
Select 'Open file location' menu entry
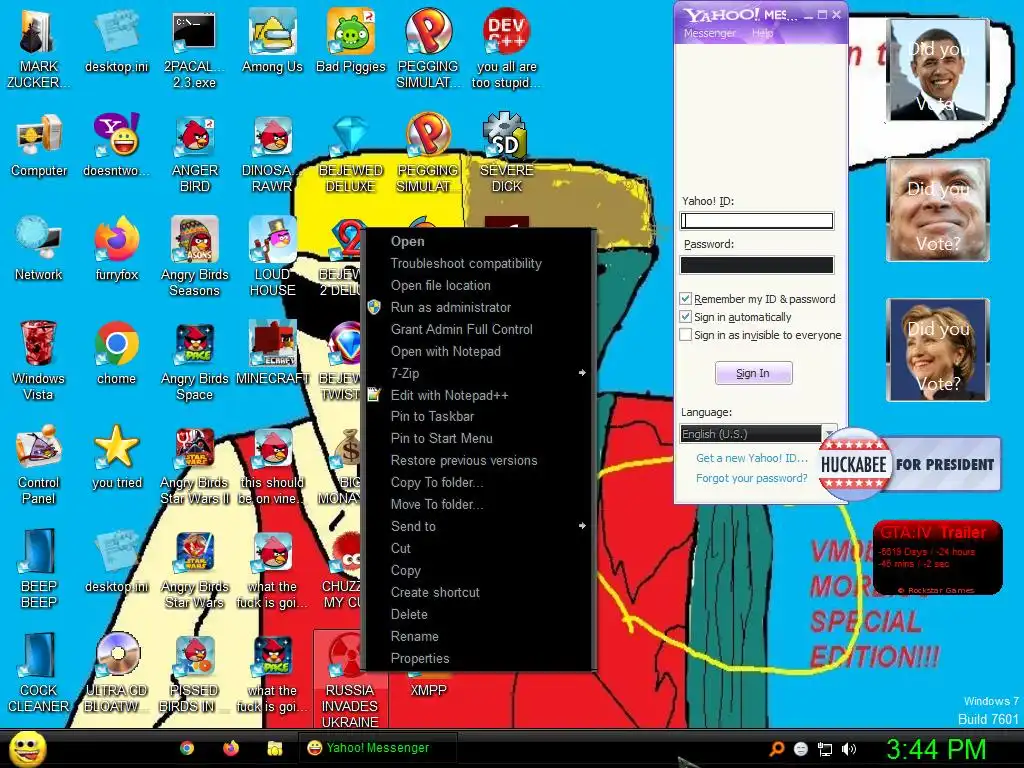coord(479,285)
